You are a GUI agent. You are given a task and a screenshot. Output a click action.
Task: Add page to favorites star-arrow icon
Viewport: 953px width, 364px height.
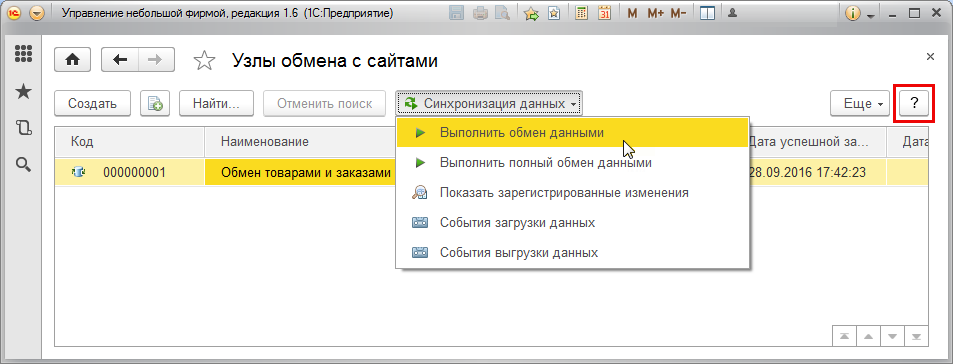532,13
